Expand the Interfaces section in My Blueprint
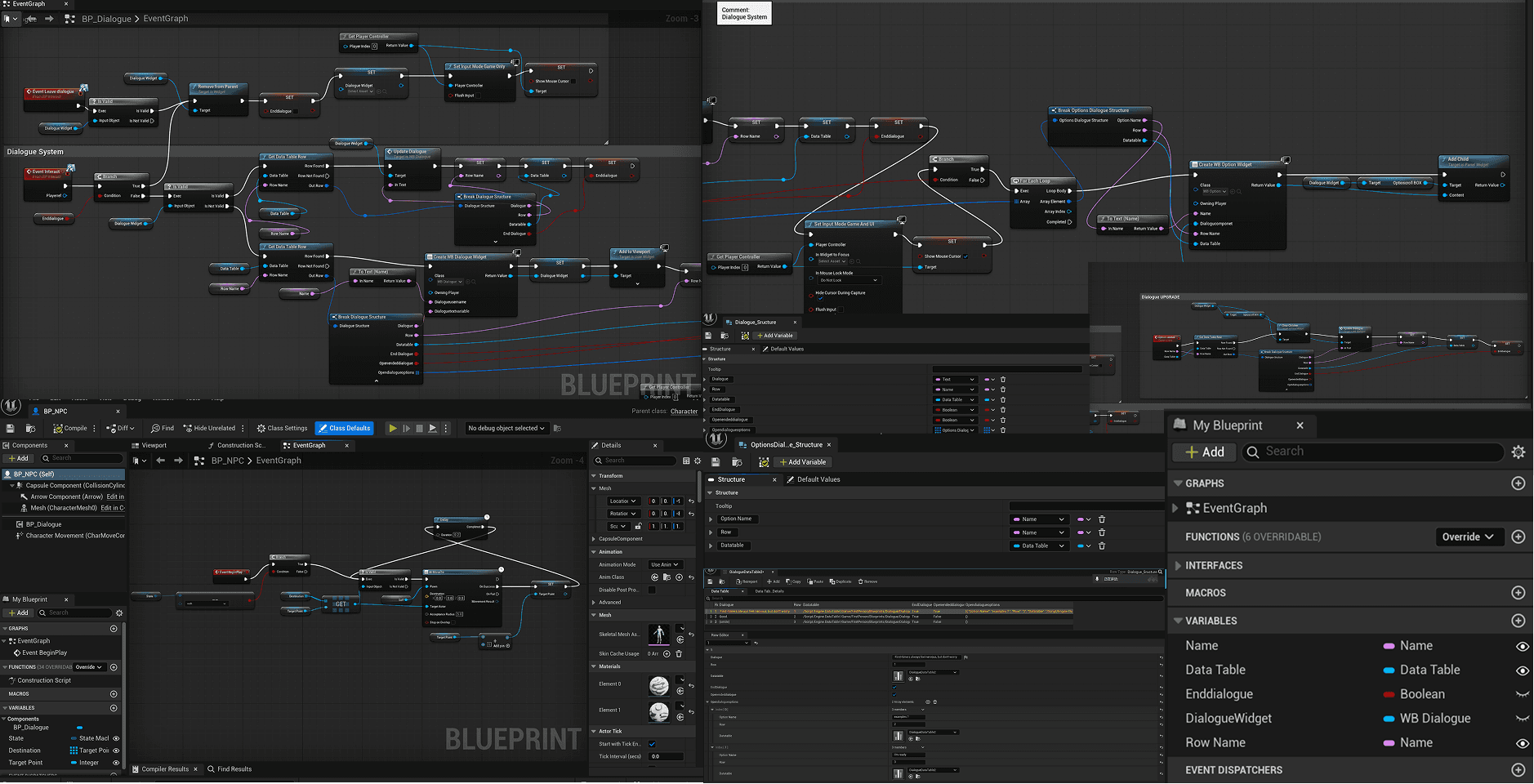 (1177, 565)
